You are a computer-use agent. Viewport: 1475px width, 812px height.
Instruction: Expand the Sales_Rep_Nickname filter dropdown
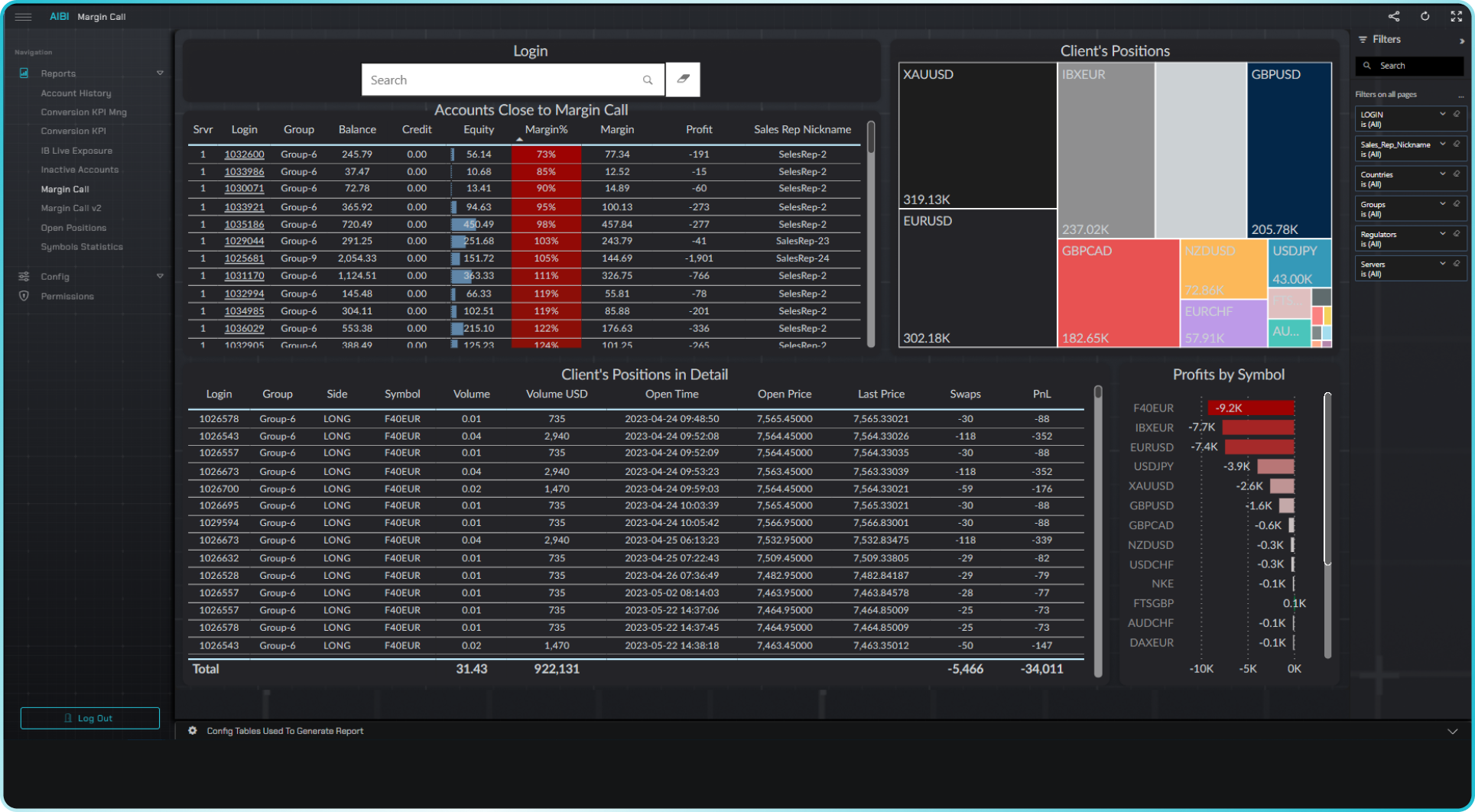coord(1443,144)
